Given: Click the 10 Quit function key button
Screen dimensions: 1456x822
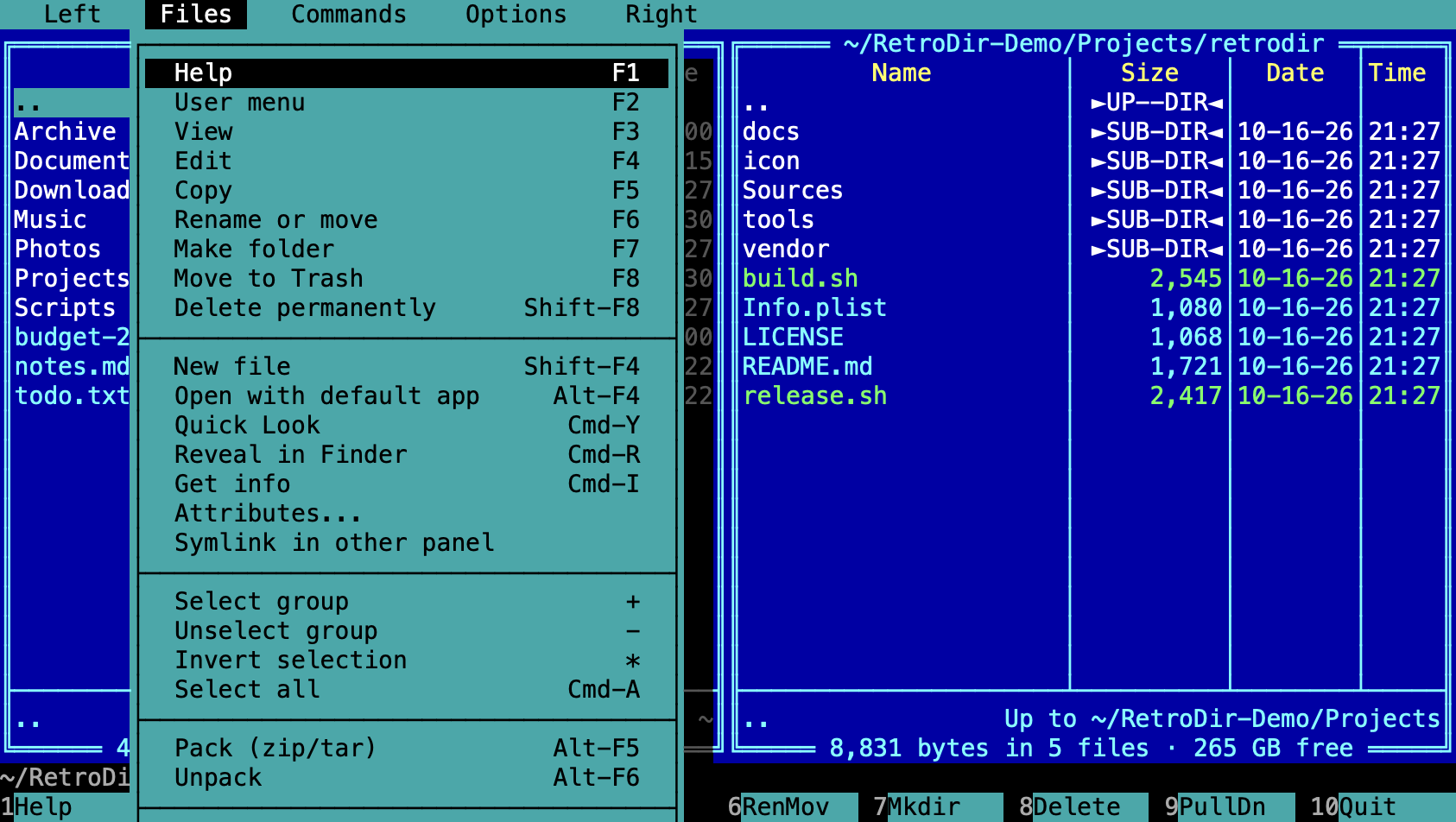Looking at the screenshot, I should [1382, 807].
